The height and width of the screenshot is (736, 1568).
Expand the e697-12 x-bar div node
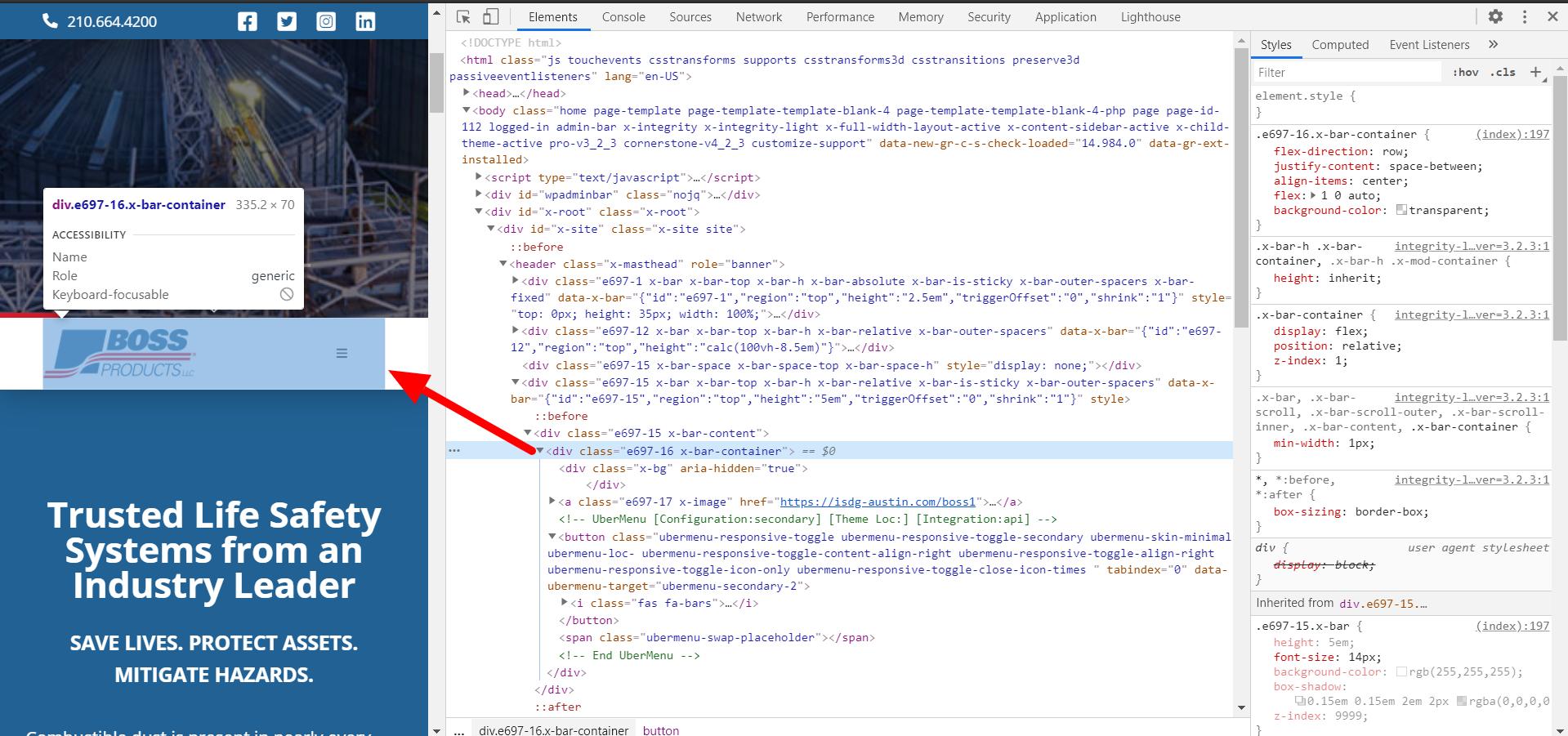pos(516,331)
